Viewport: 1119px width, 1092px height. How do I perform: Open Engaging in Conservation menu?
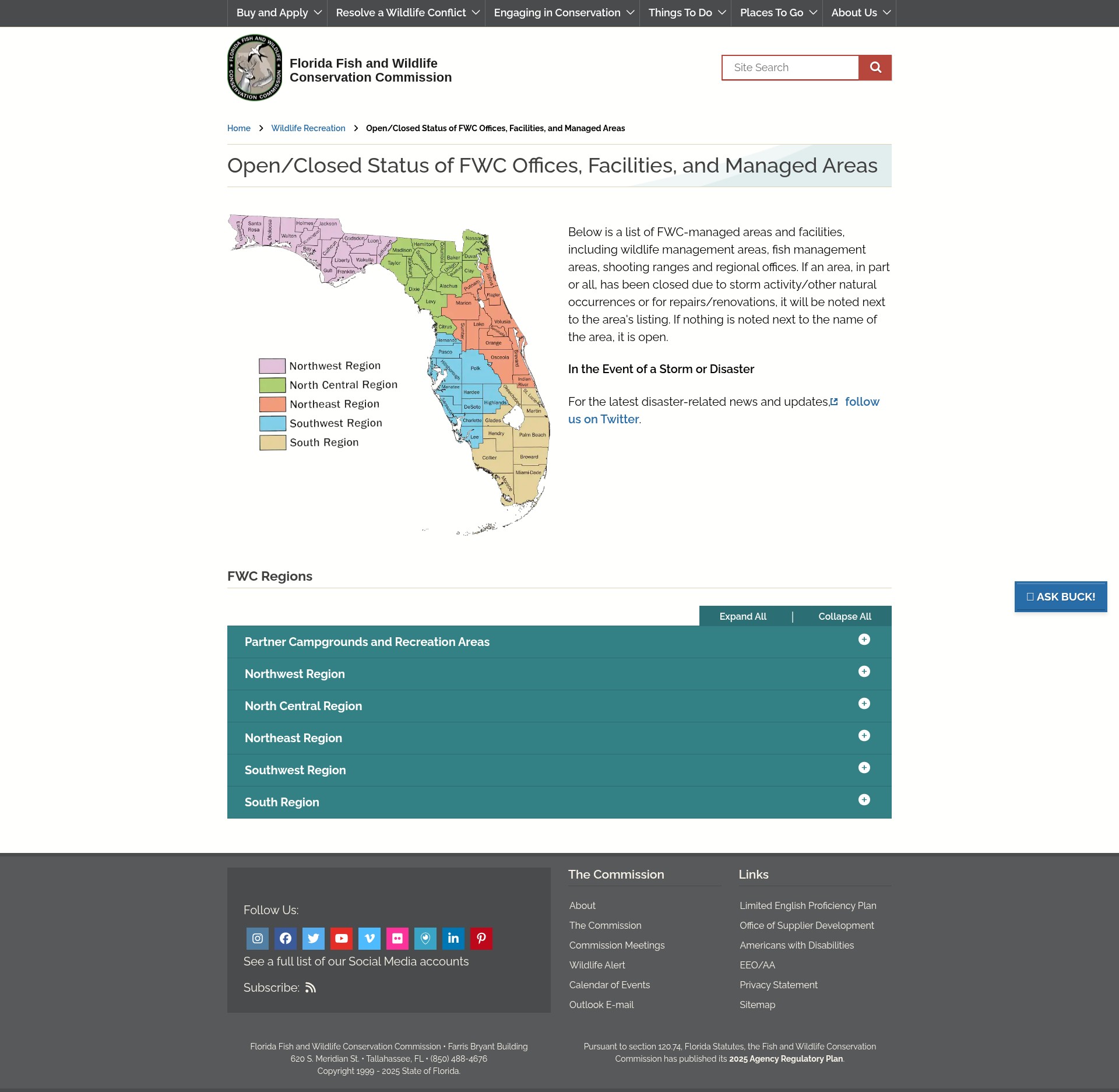(562, 13)
